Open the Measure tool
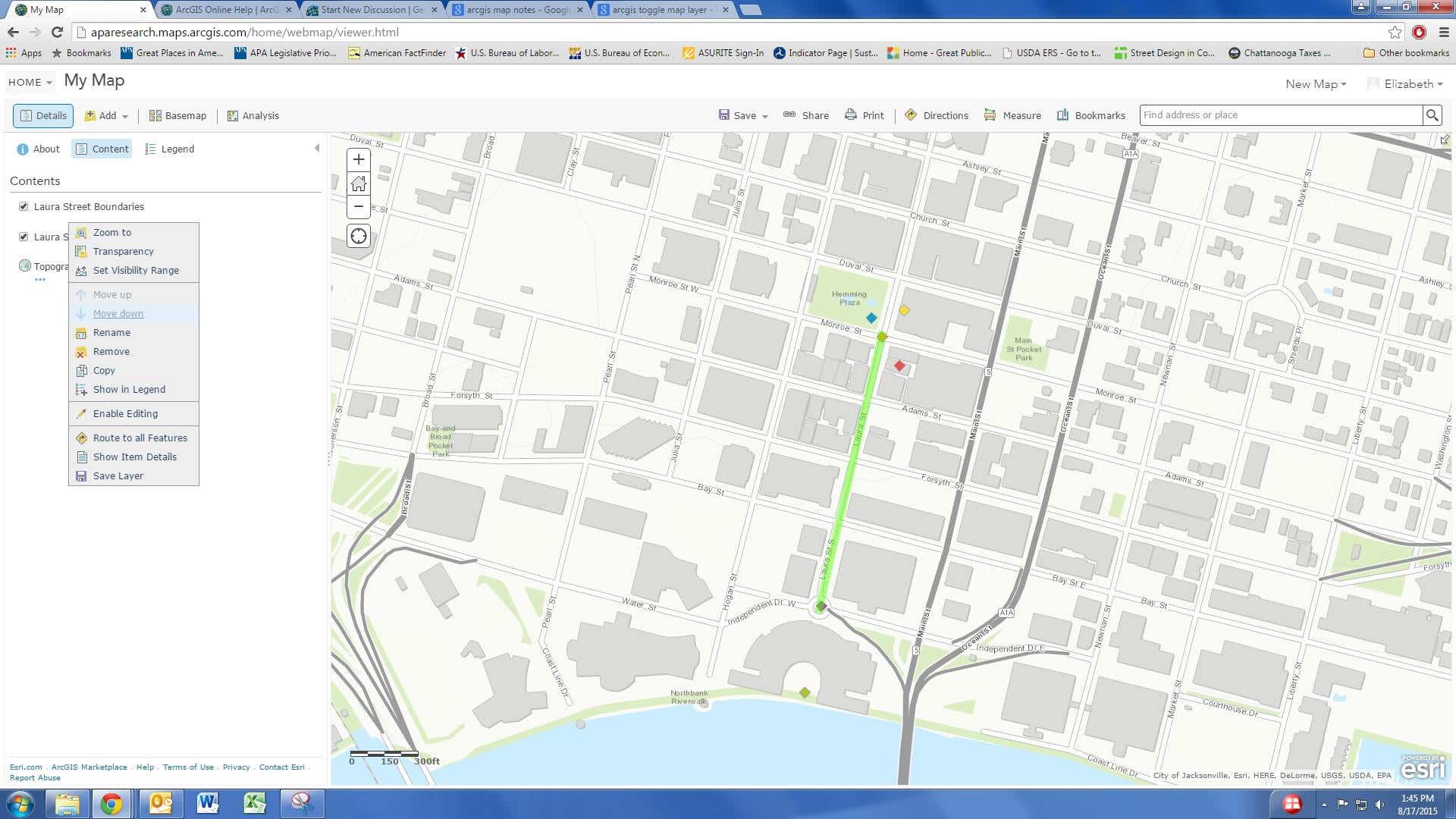This screenshot has width=1456, height=819. 1012,115
